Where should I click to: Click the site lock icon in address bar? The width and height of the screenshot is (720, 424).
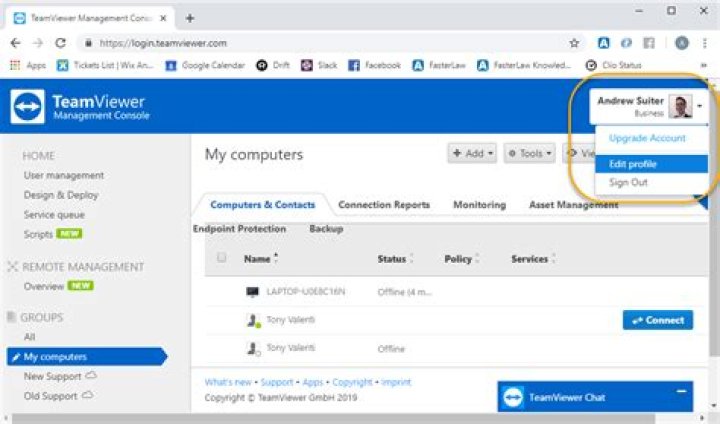tap(88, 43)
